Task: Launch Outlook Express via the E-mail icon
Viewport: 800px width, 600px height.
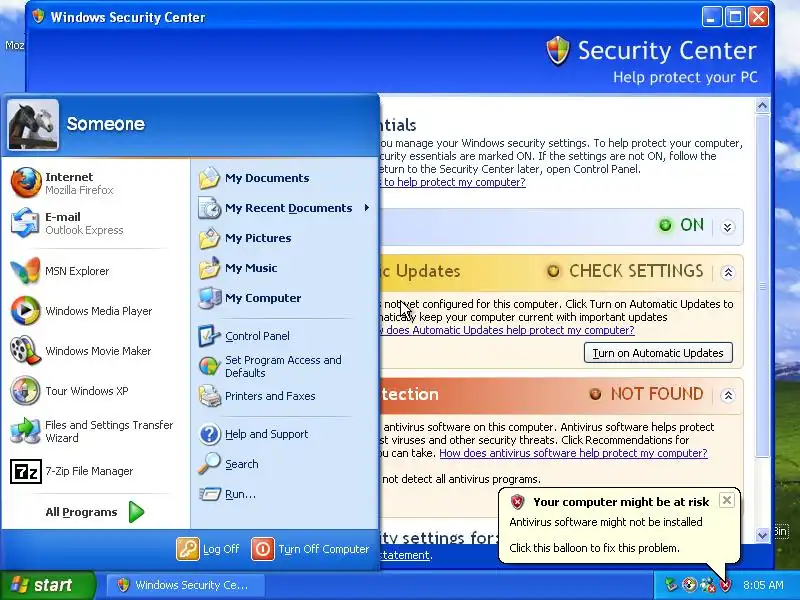Action: point(26,223)
